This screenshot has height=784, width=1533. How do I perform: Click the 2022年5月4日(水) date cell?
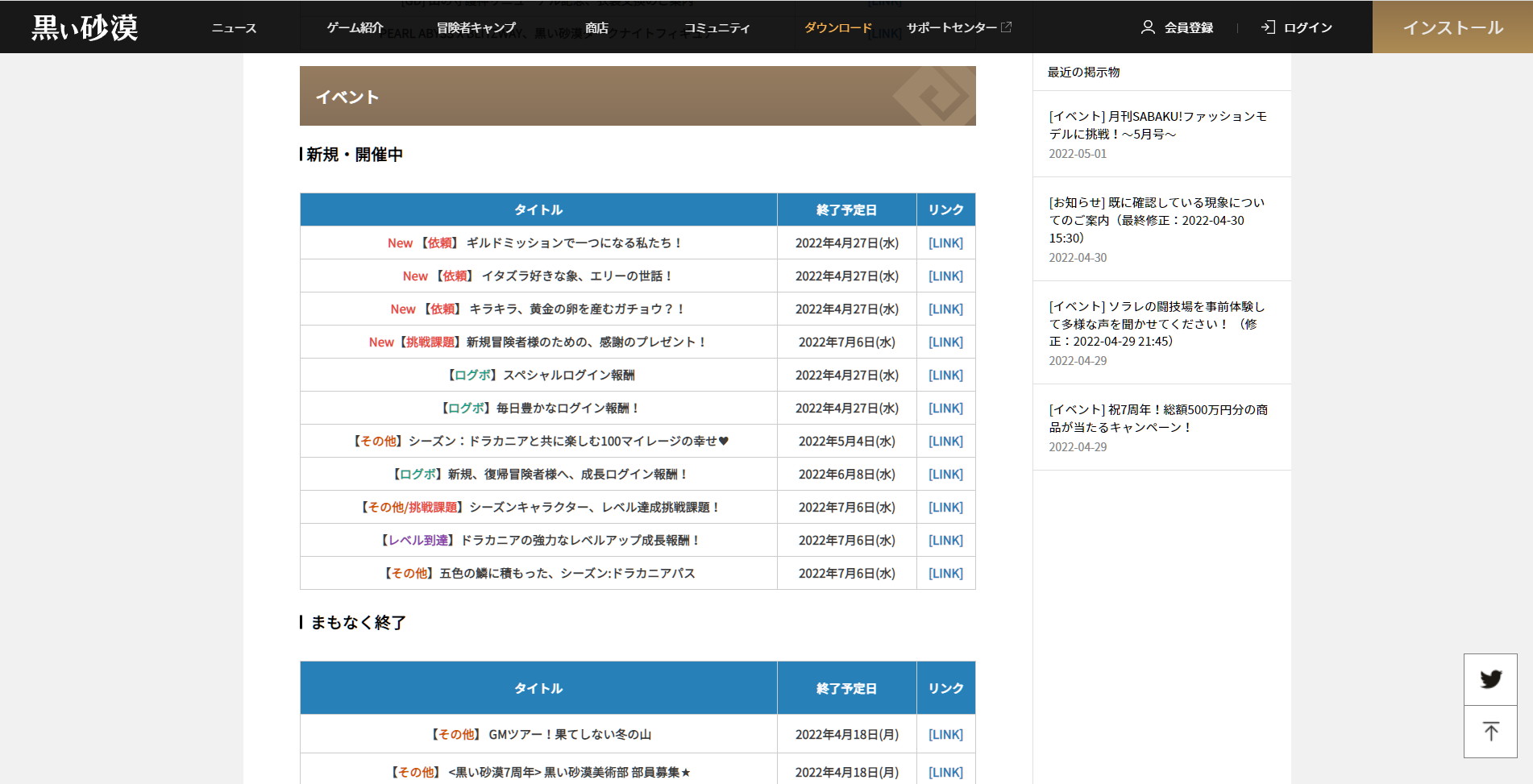(x=846, y=441)
